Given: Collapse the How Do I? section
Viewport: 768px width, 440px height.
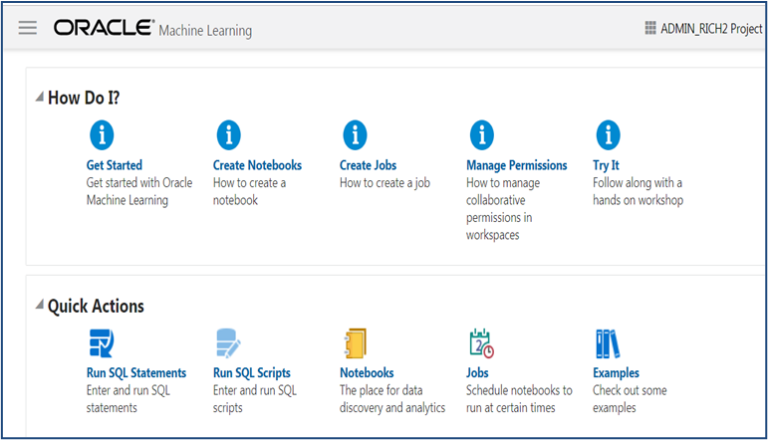Looking at the screenshot, I should tap(39, 98).
